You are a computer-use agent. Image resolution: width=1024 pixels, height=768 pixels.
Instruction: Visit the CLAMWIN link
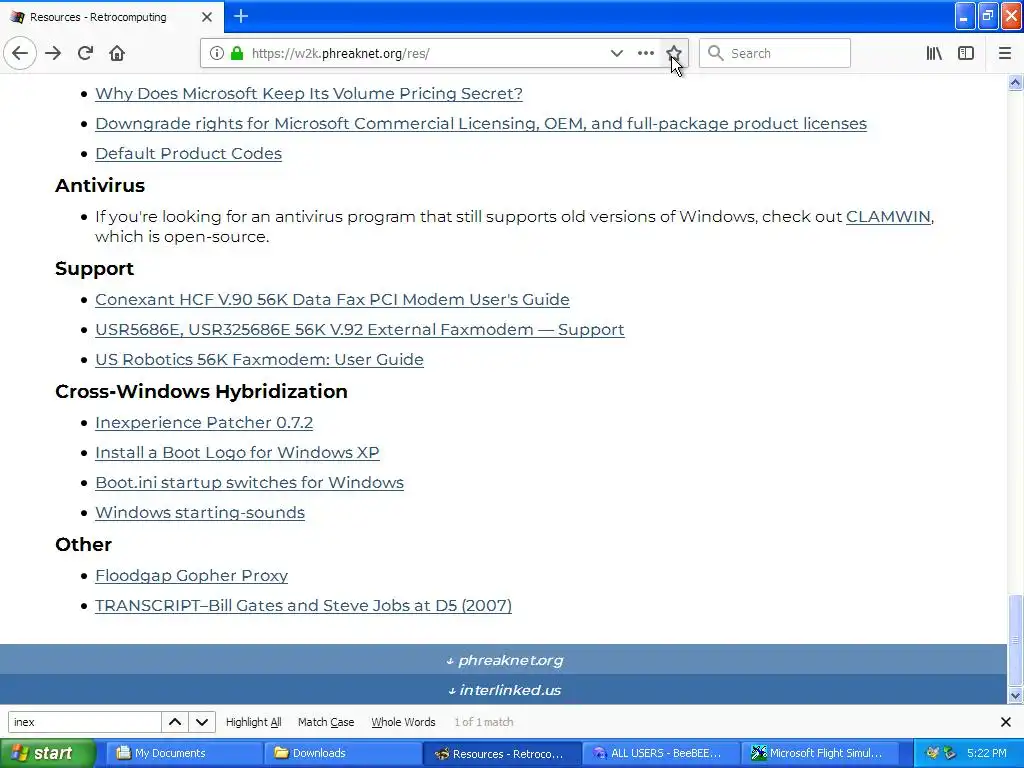point(888,216)
